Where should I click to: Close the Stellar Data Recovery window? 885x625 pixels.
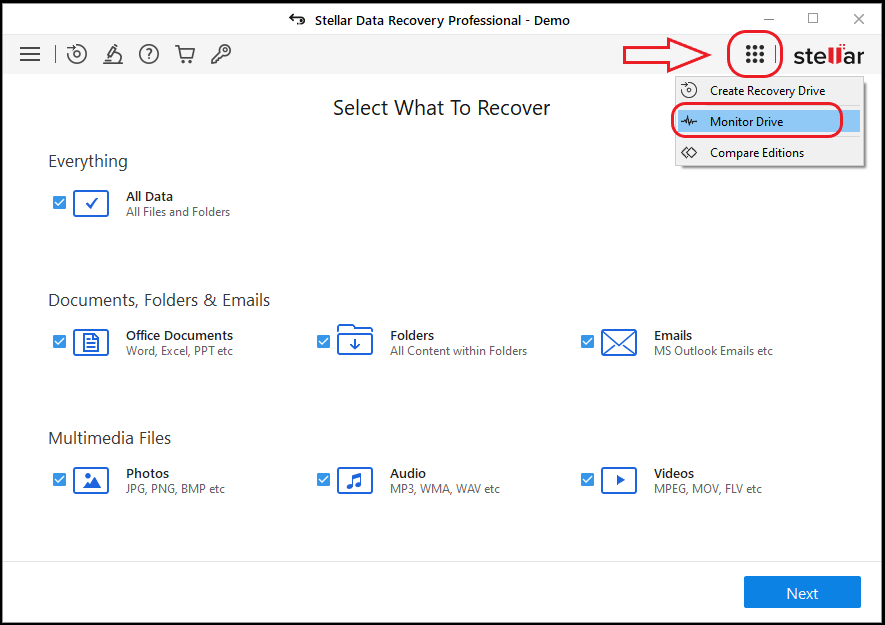858,19
